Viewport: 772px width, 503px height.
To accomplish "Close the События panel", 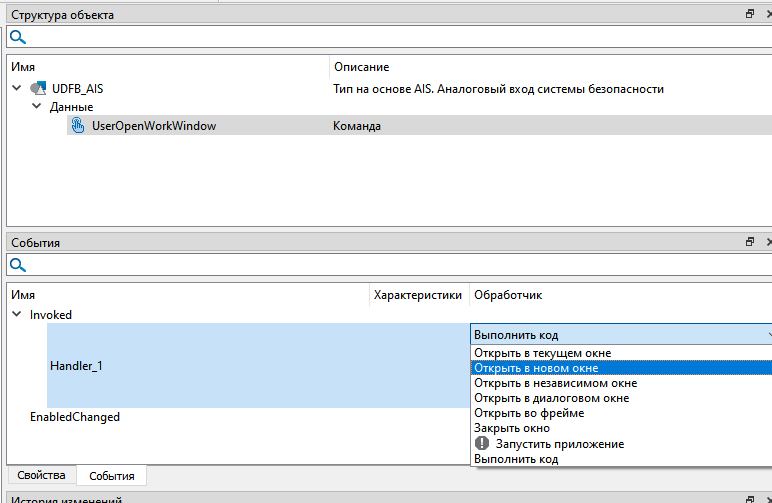I will click(x=767, y=243).
